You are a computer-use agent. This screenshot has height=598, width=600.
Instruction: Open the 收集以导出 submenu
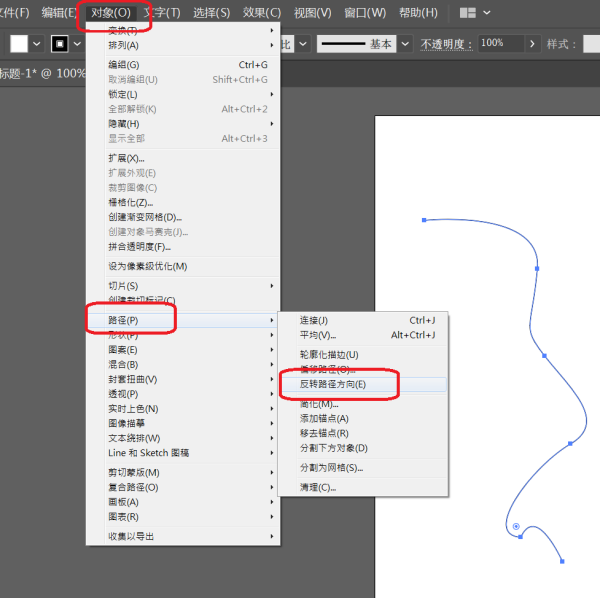tap(183, 536)
